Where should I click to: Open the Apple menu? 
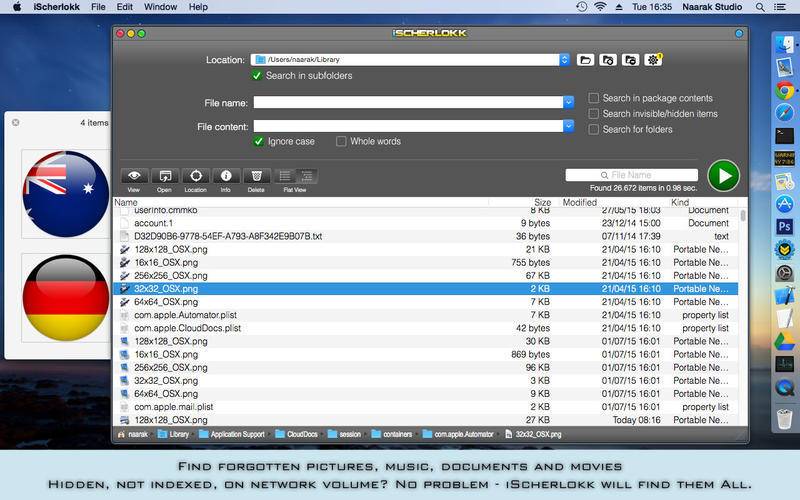17,7
